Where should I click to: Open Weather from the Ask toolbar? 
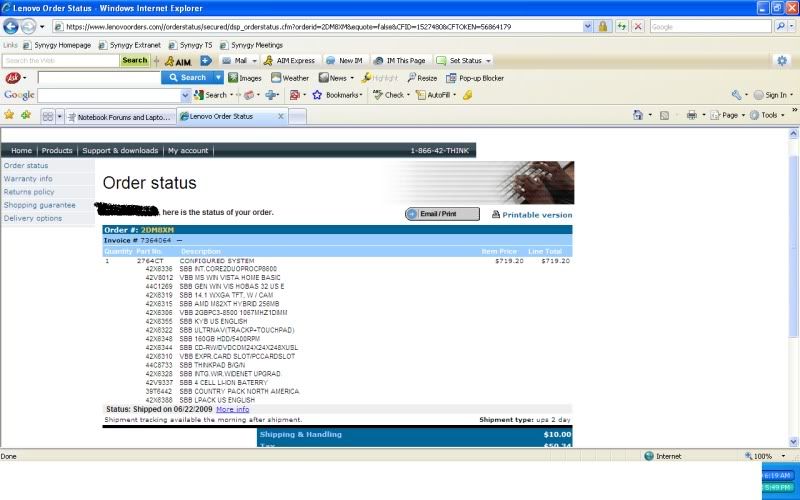[x=290, y=78]
